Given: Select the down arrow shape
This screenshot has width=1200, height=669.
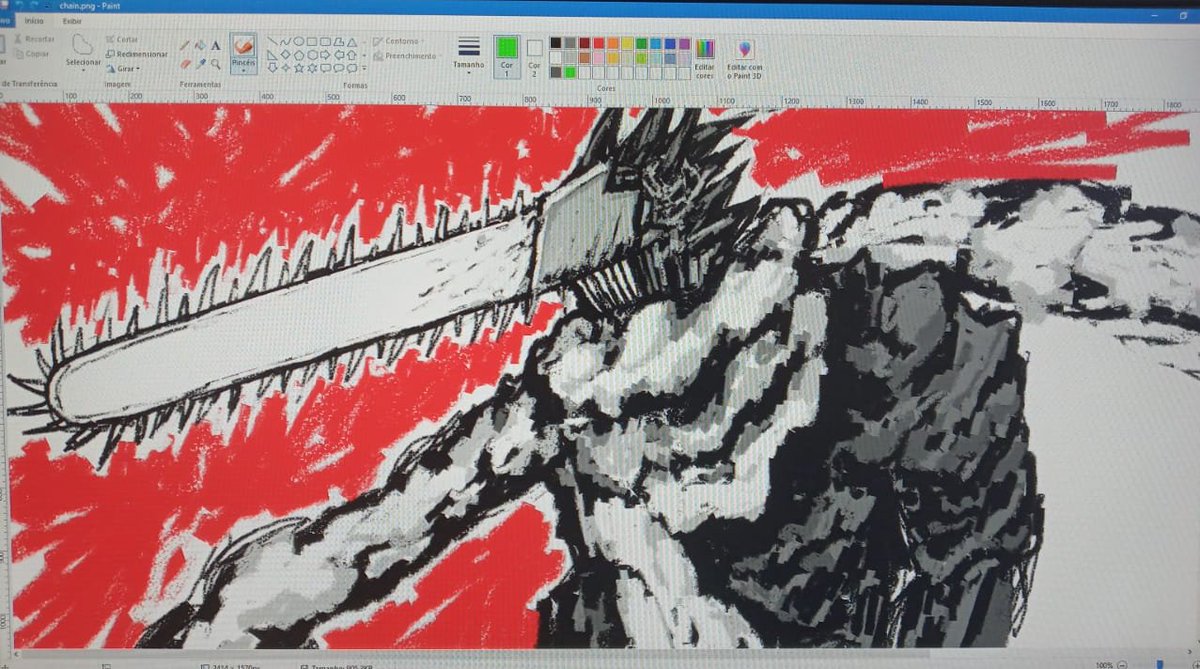Looking at the screenshot, I should pos(272,68).
